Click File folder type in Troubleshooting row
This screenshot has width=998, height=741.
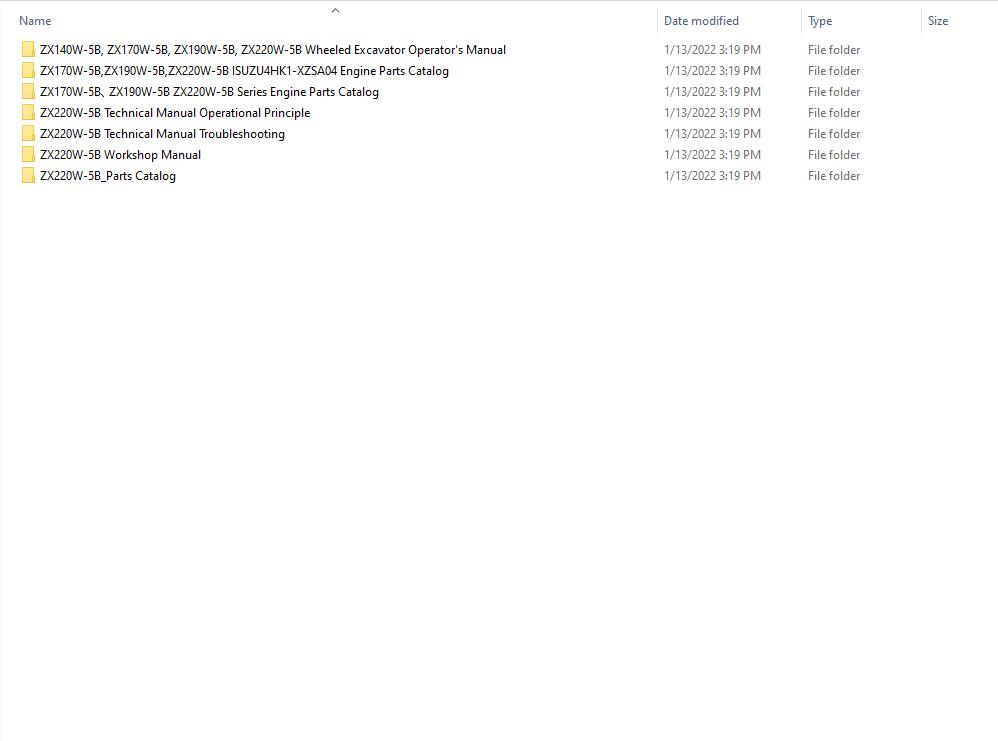(x=834, y=134)
